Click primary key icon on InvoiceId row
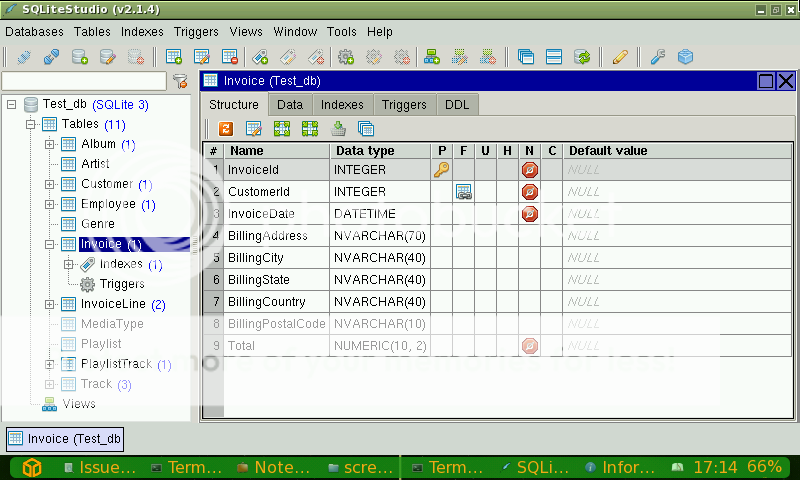Screen dimensions: 800x480 pos(441,169)
